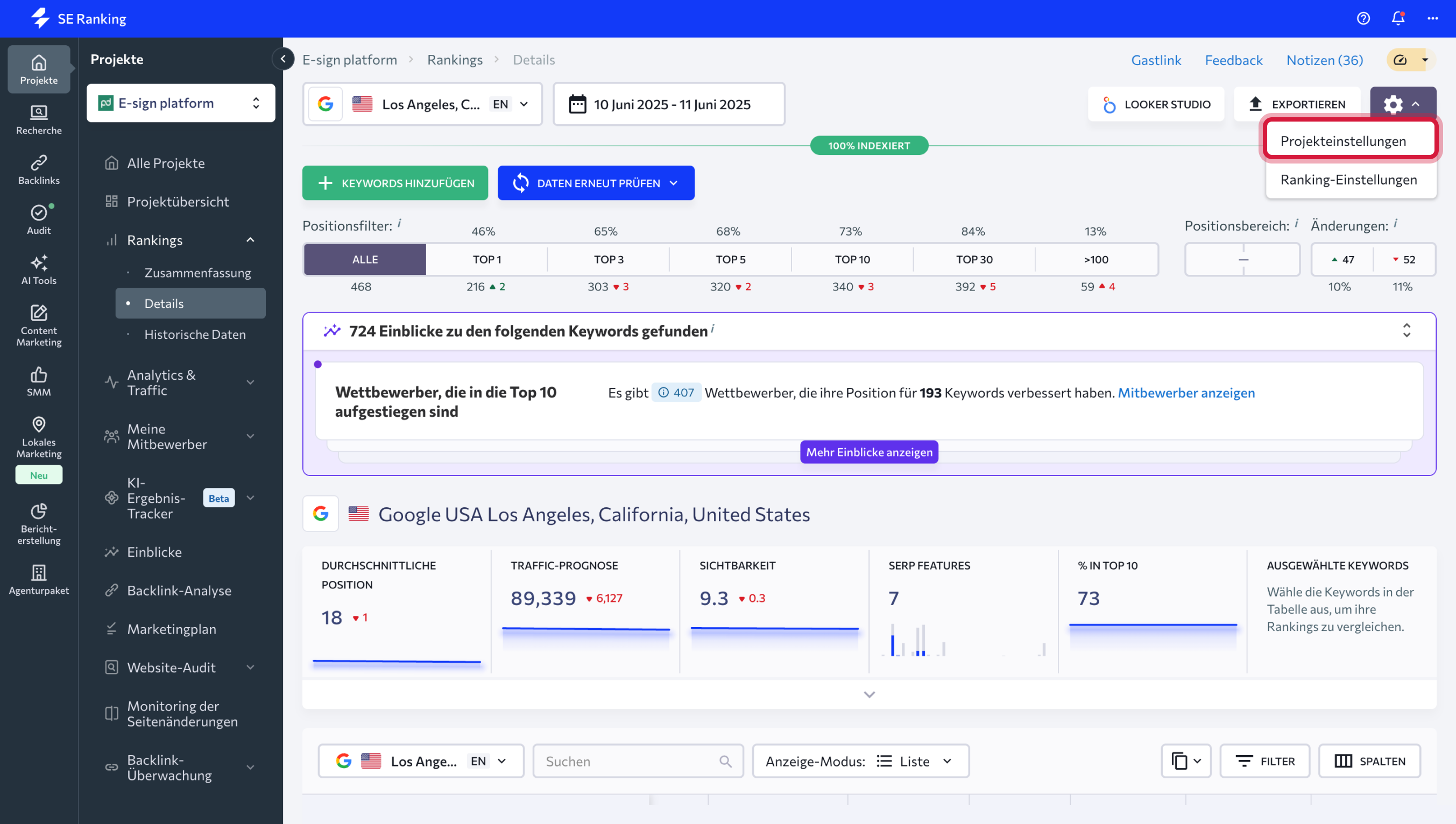The image size is (1456, 824).
Task: Open Projektübersicht in sidebar
Action: point(178,202)
